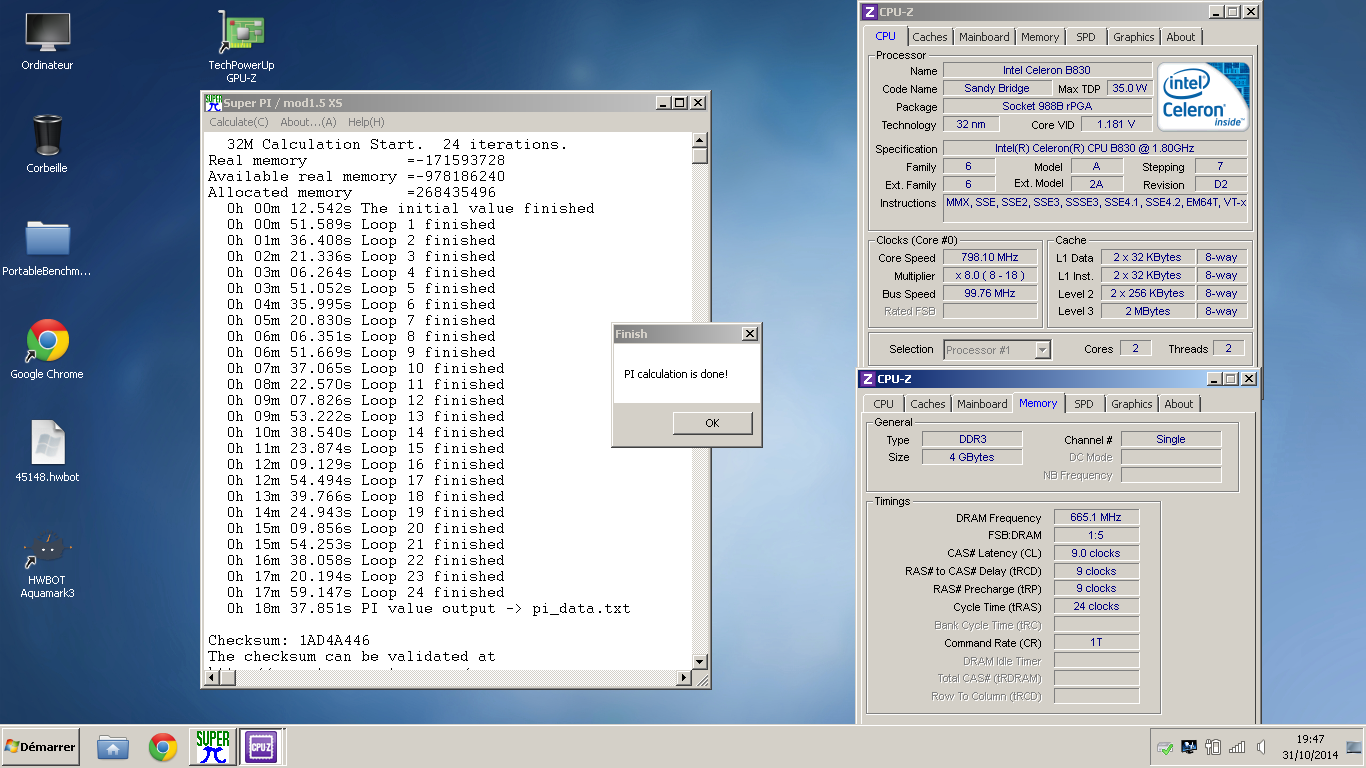Select About tab in lower CPU-Z window
Screen dimensions: 1366x768
[x=1179, y=404]
